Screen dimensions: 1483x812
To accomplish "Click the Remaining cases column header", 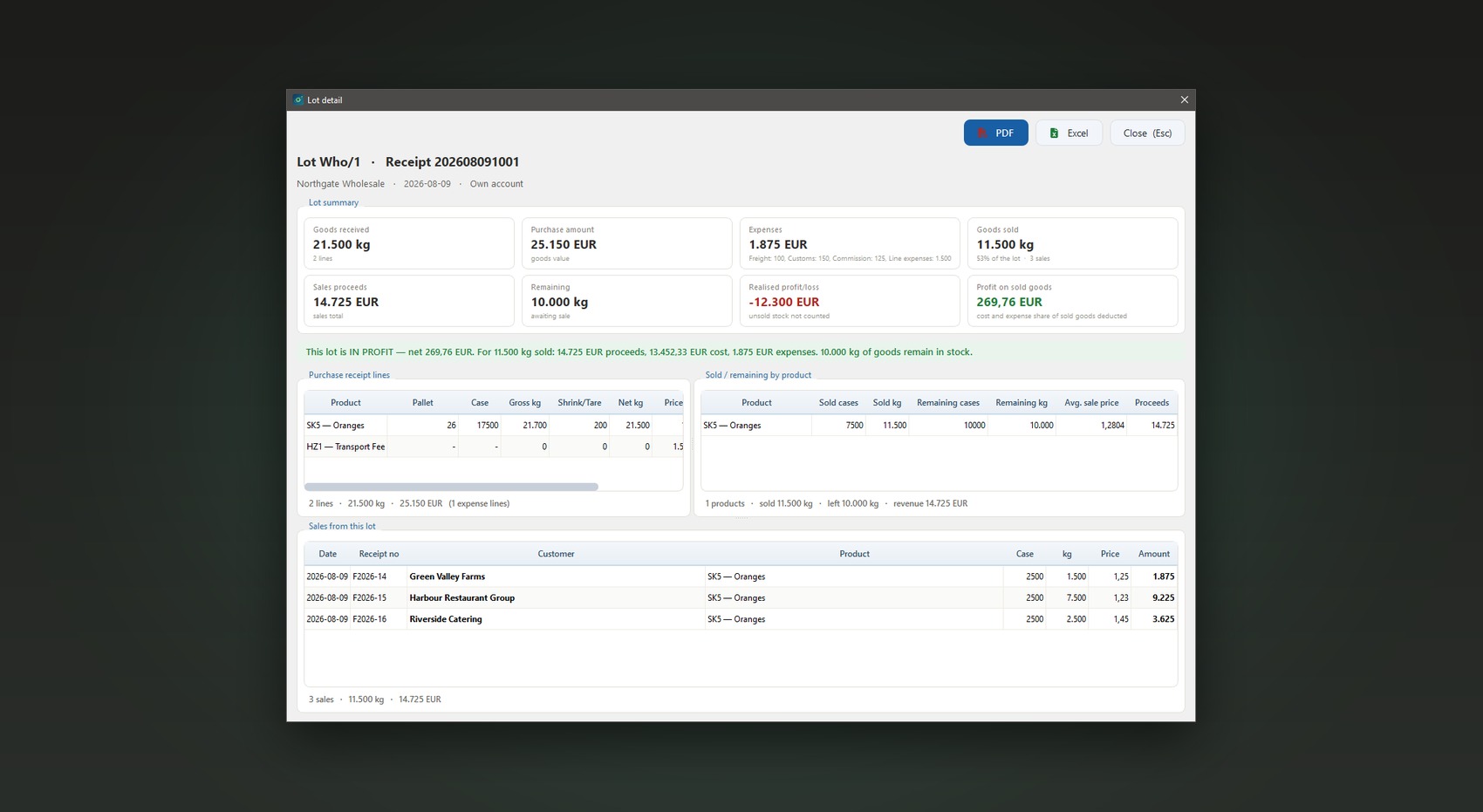I will click(948, 402).
